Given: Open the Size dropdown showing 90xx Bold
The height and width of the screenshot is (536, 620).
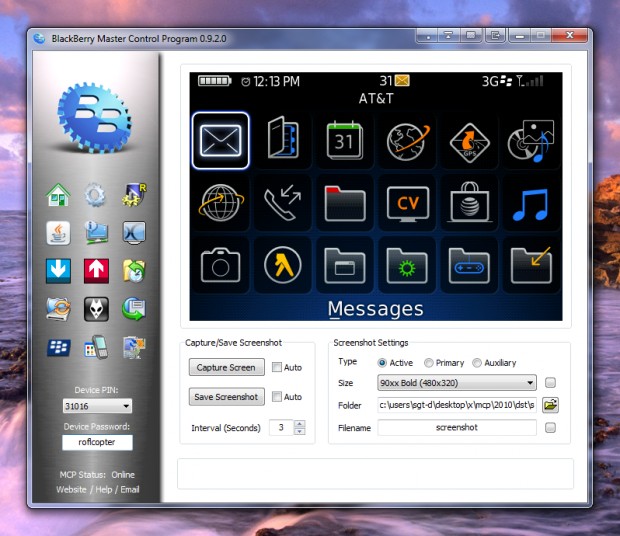Looking at the screenshot, I should click(457, 383).
